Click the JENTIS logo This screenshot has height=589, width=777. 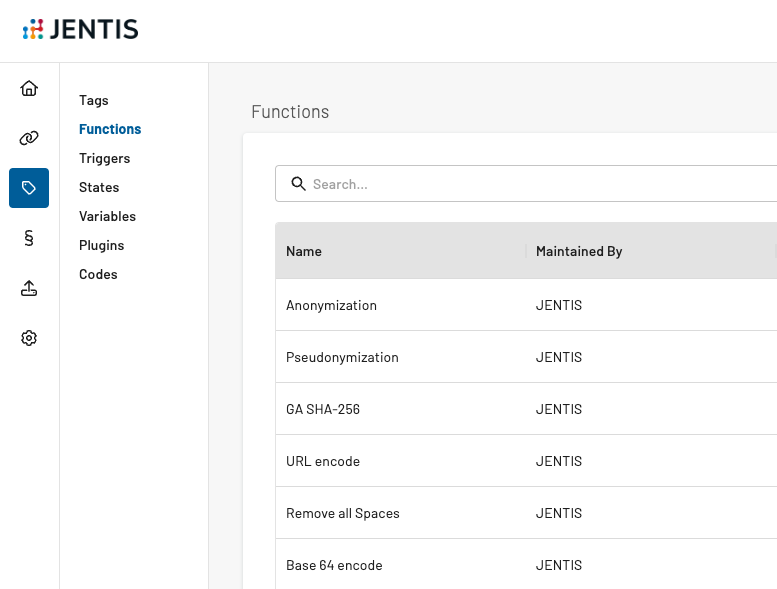[80, 29]
